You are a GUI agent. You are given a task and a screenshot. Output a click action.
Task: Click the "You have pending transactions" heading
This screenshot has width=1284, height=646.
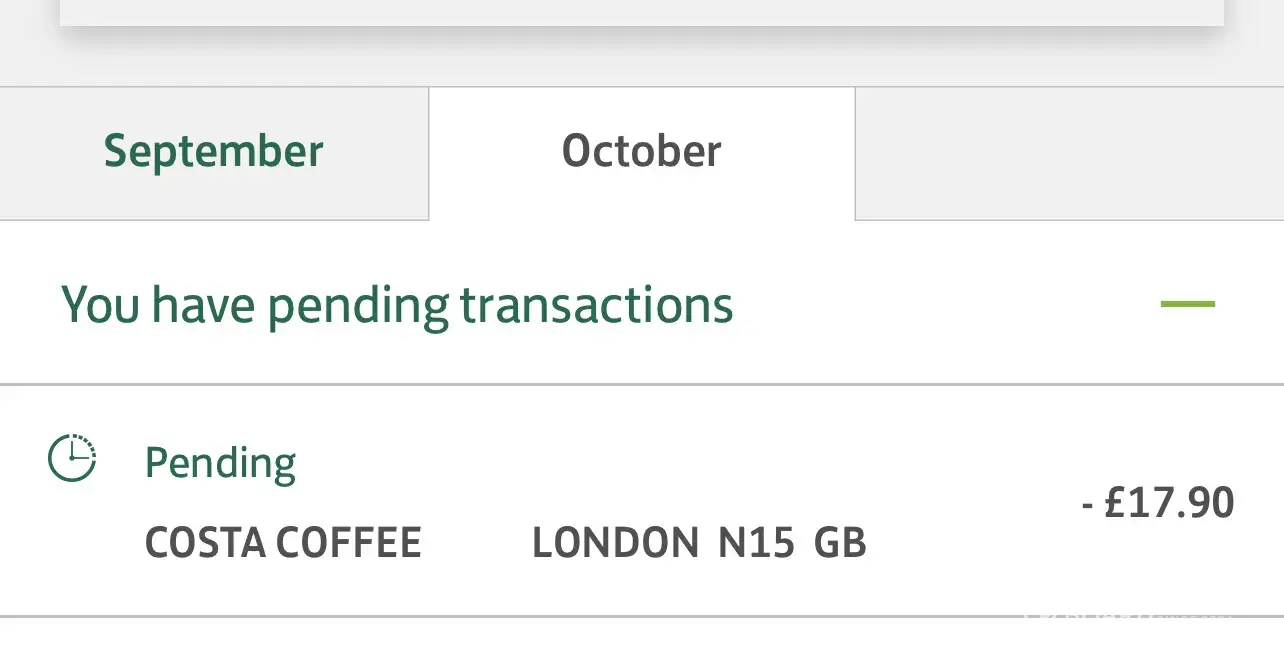[397, 304]
